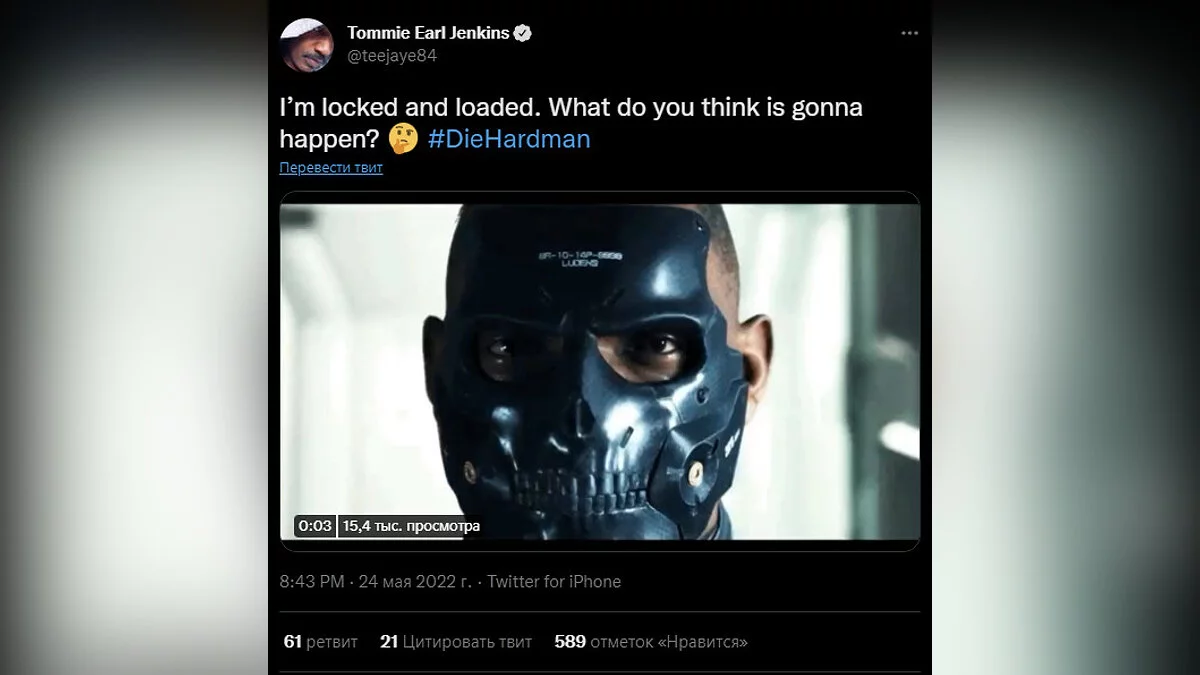
Task: Open the Tommie Earl Jenkins display name
Action: (x=427, y=33)
